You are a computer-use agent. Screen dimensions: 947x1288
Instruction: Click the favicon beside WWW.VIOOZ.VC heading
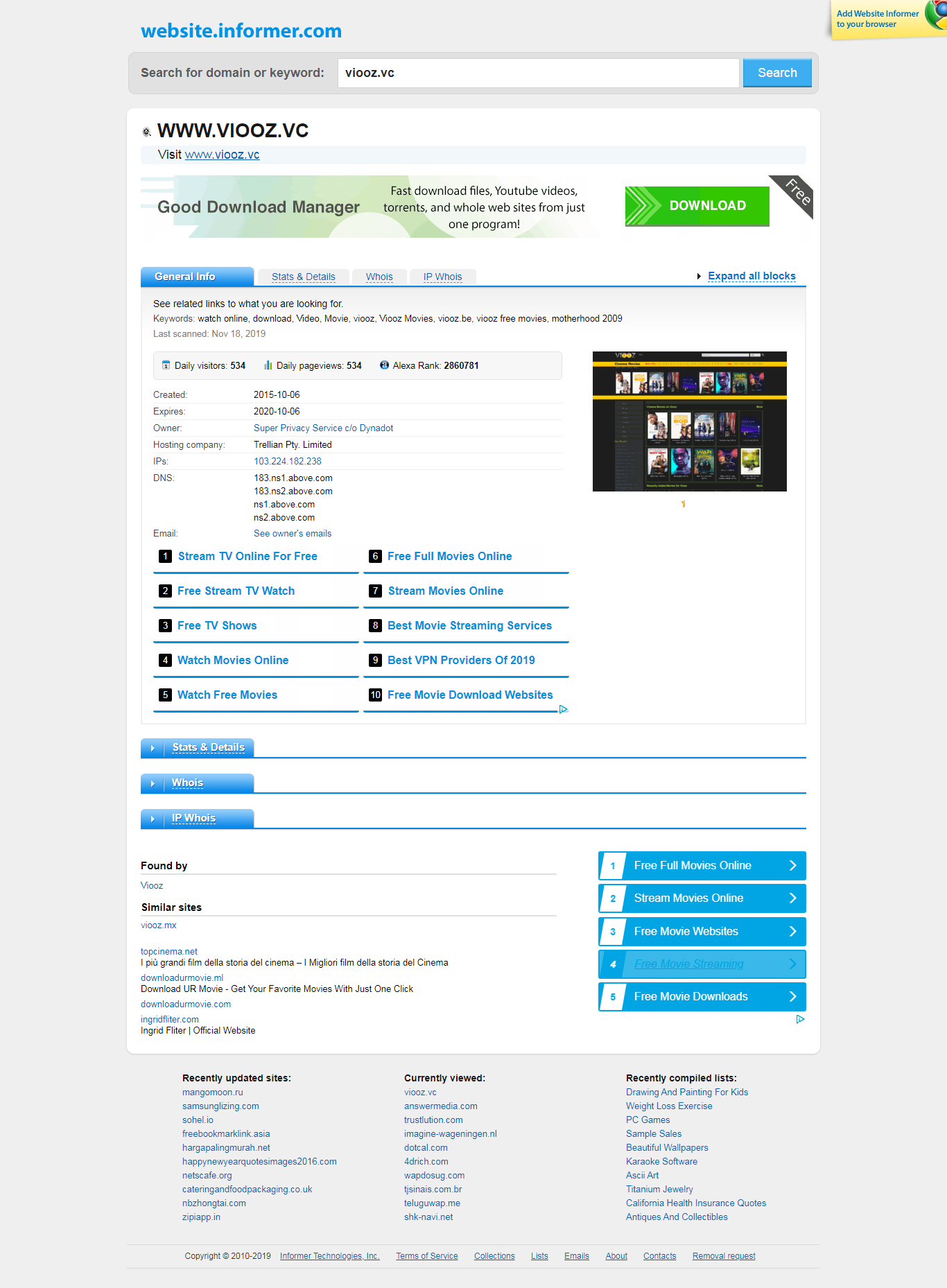[146, 132]
